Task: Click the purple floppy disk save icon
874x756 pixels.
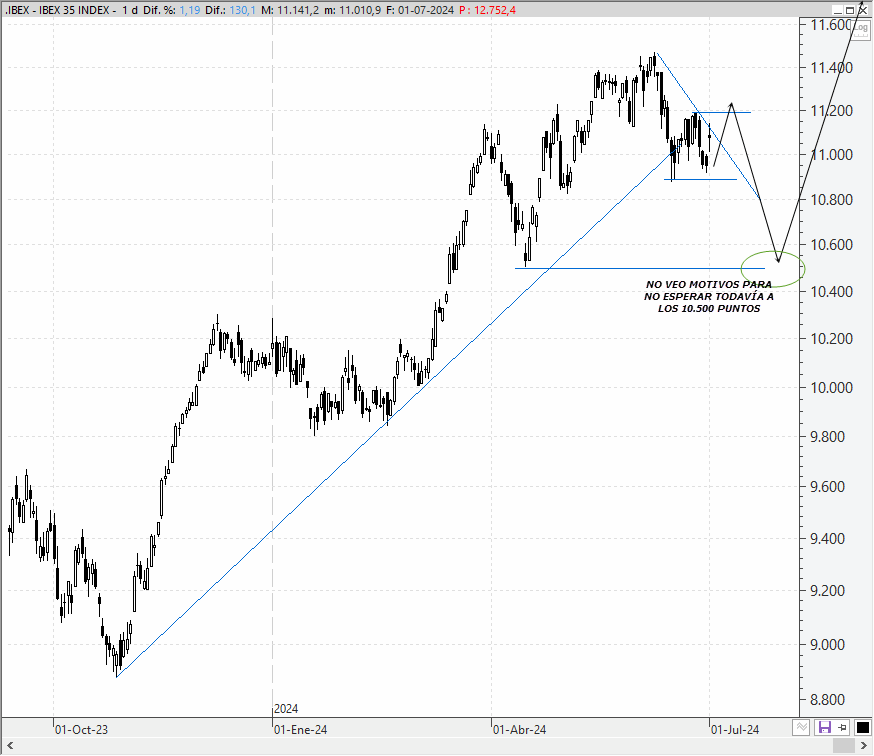Action: click(x=824, y=728)
